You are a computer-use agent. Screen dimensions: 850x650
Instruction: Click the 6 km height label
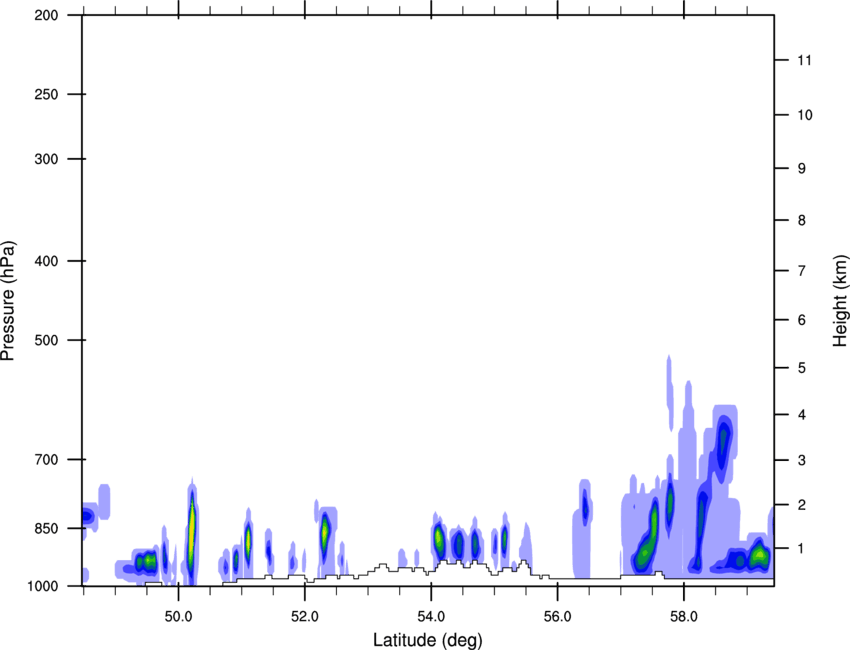pos(802,320)
